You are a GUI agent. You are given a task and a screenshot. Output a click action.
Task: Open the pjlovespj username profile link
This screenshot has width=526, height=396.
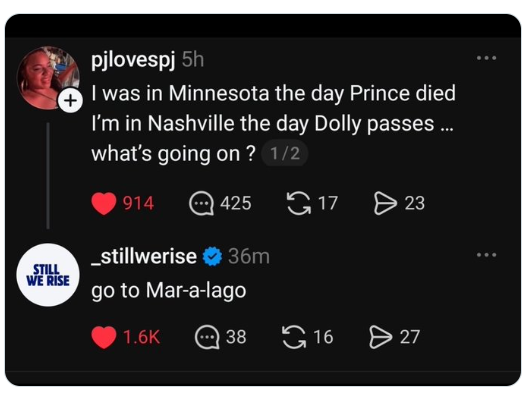tap(134, 60)
